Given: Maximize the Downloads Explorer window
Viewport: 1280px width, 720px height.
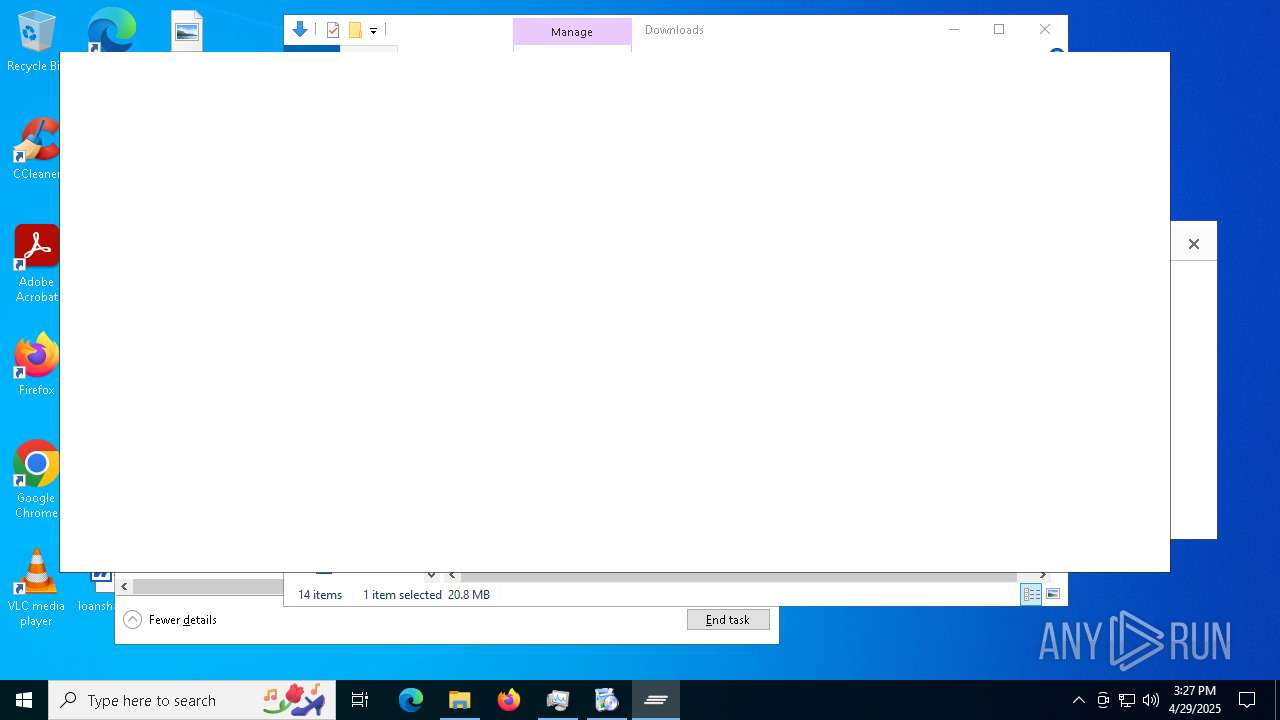Looking at the screenshot, I should click(x=999, y=29).
